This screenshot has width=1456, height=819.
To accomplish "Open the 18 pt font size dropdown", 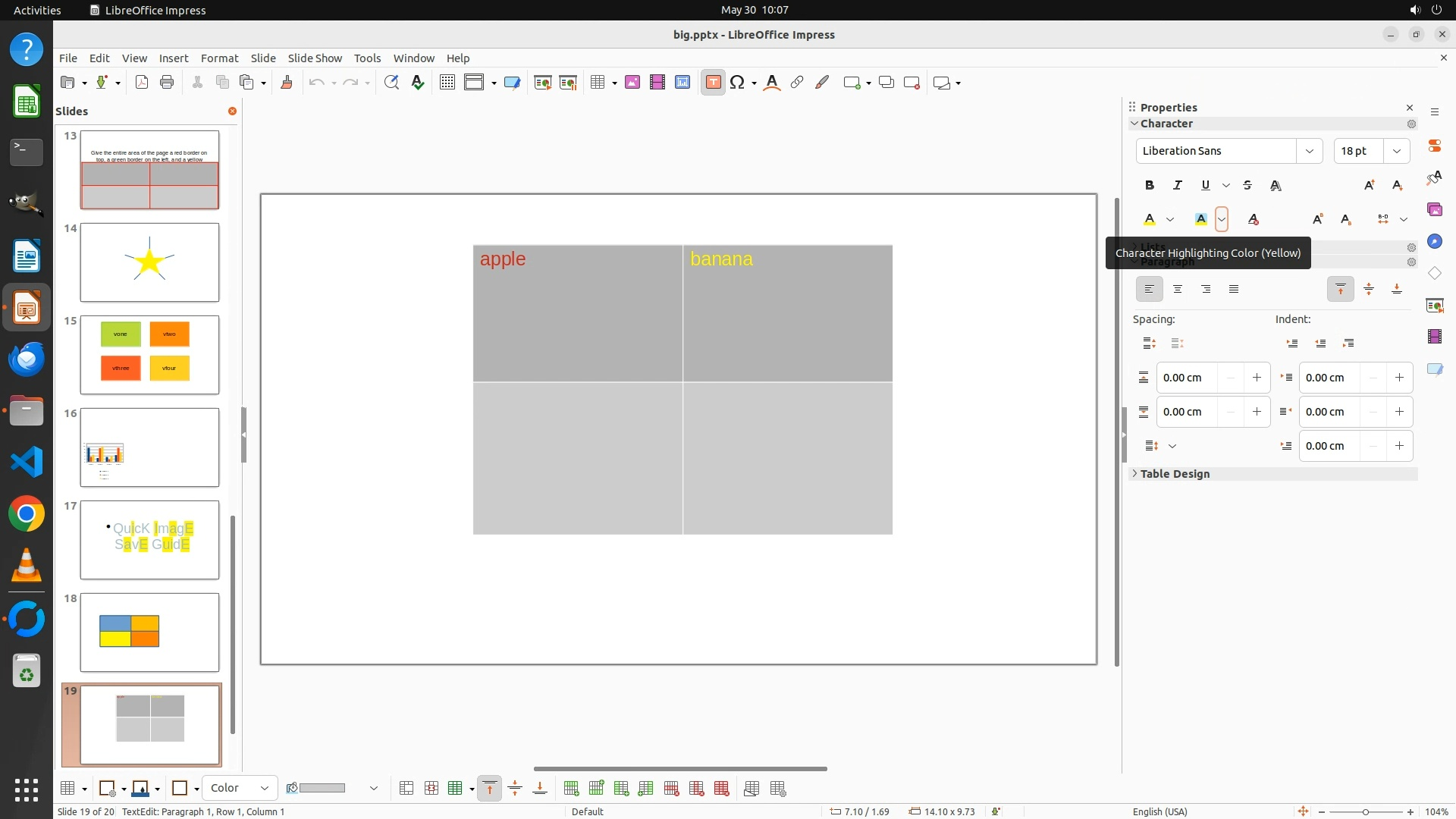I will [1396, 151].
